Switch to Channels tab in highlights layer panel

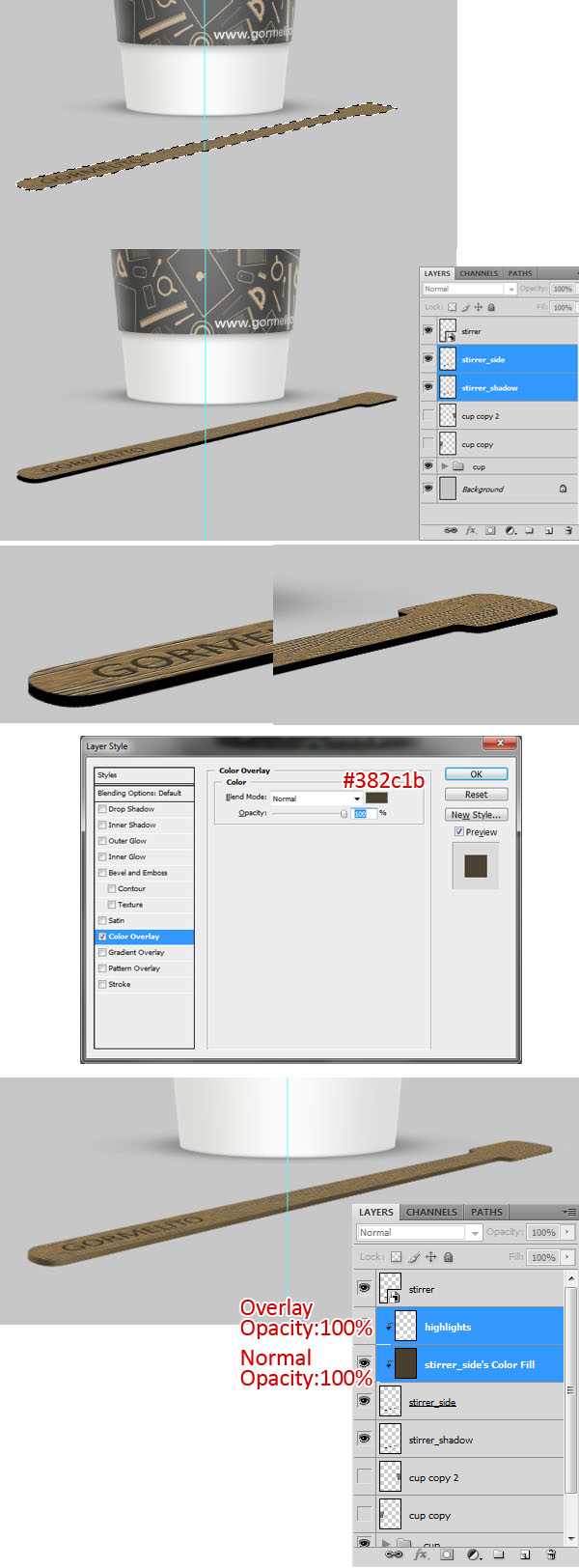click(x=431, y=1212)
